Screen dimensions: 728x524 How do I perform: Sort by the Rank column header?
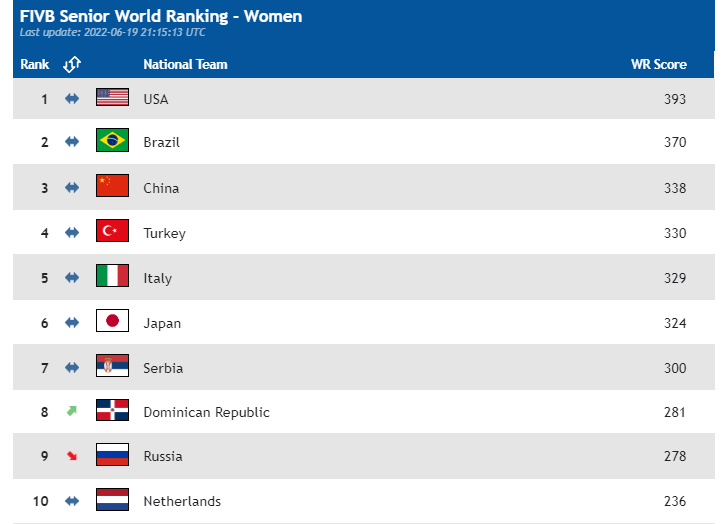pyautogui.click(x=35, y=64)
